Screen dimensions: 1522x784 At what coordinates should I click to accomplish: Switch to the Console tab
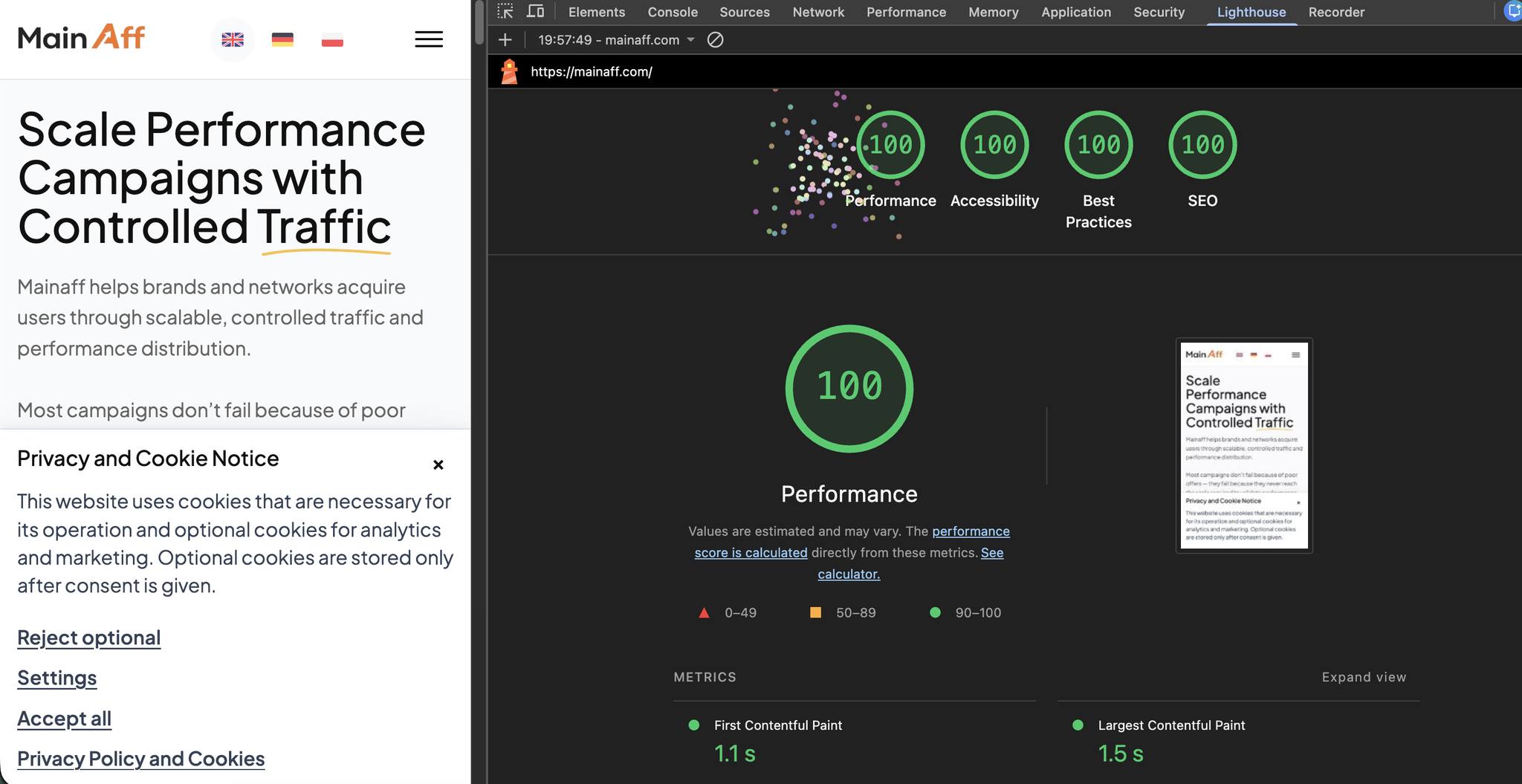pos(673,12)
